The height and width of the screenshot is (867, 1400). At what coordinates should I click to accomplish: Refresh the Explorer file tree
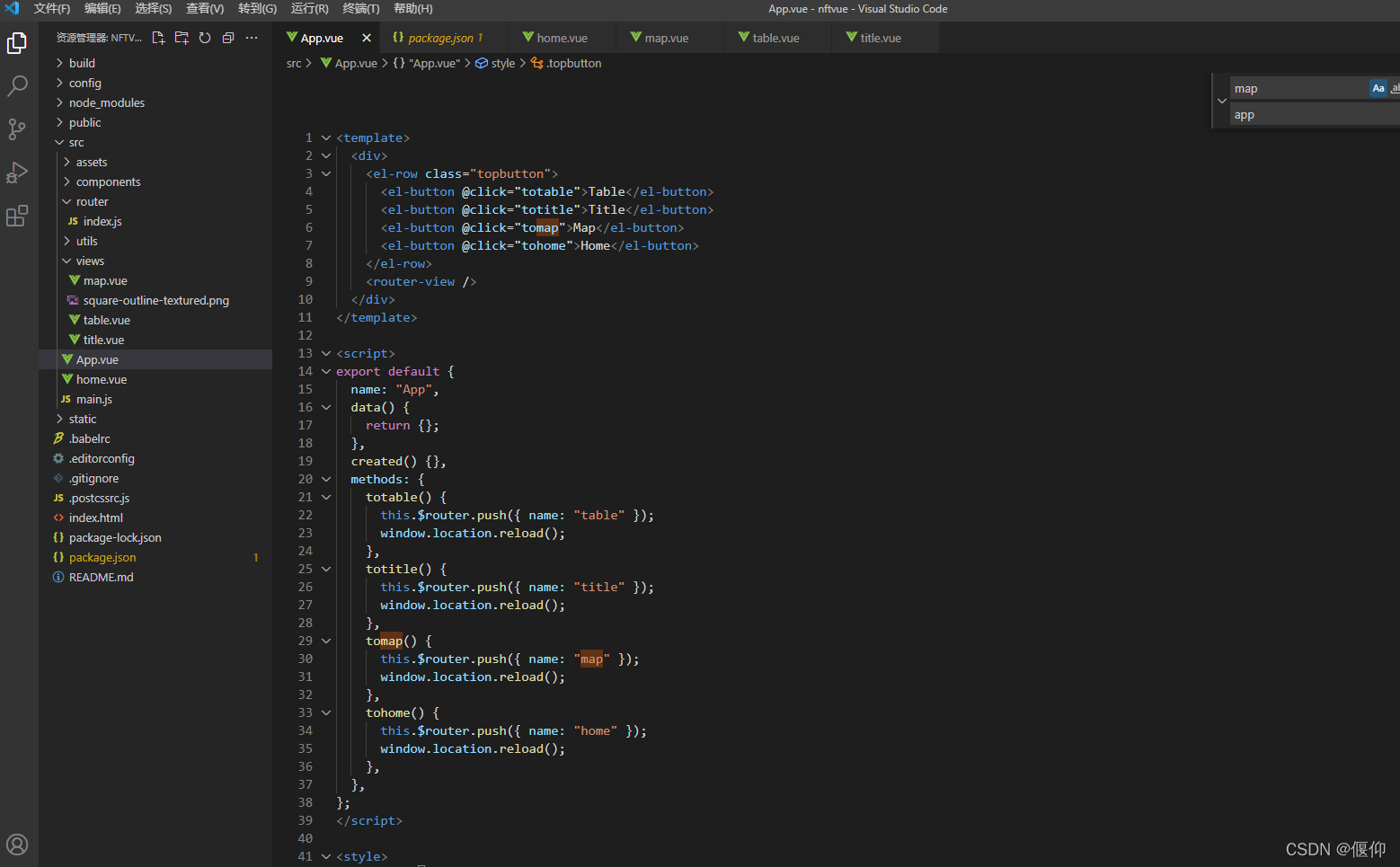(x=204, y=38)
